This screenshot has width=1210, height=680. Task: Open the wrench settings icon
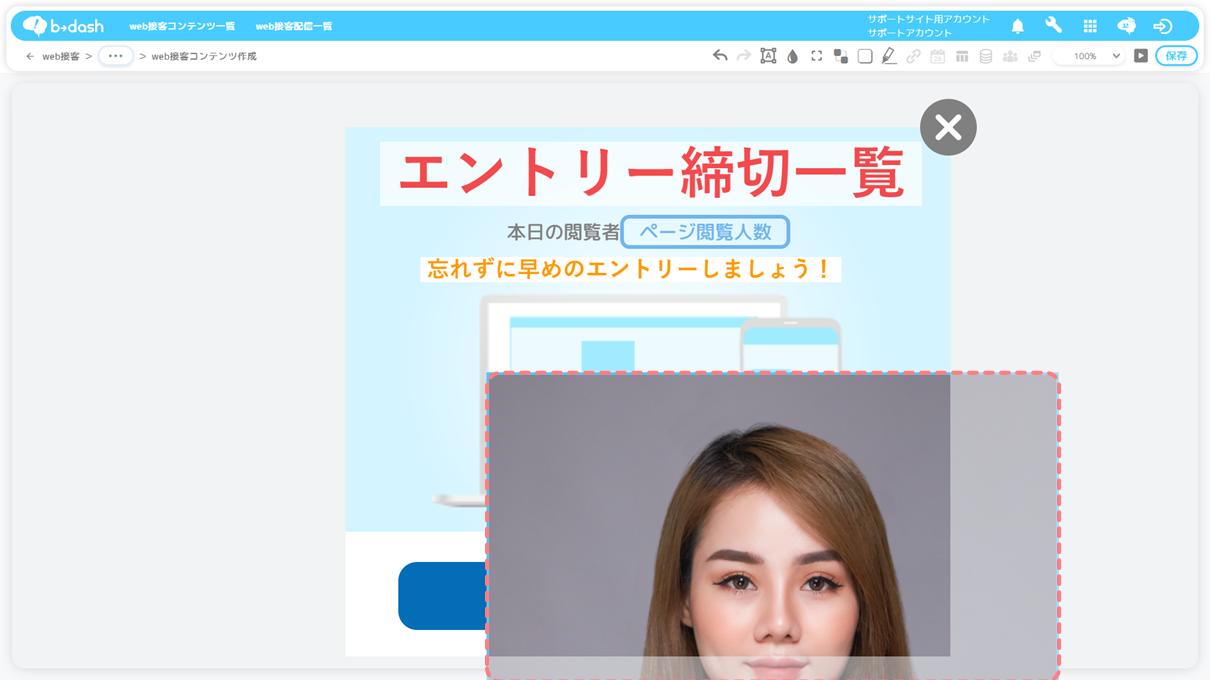1053,26
